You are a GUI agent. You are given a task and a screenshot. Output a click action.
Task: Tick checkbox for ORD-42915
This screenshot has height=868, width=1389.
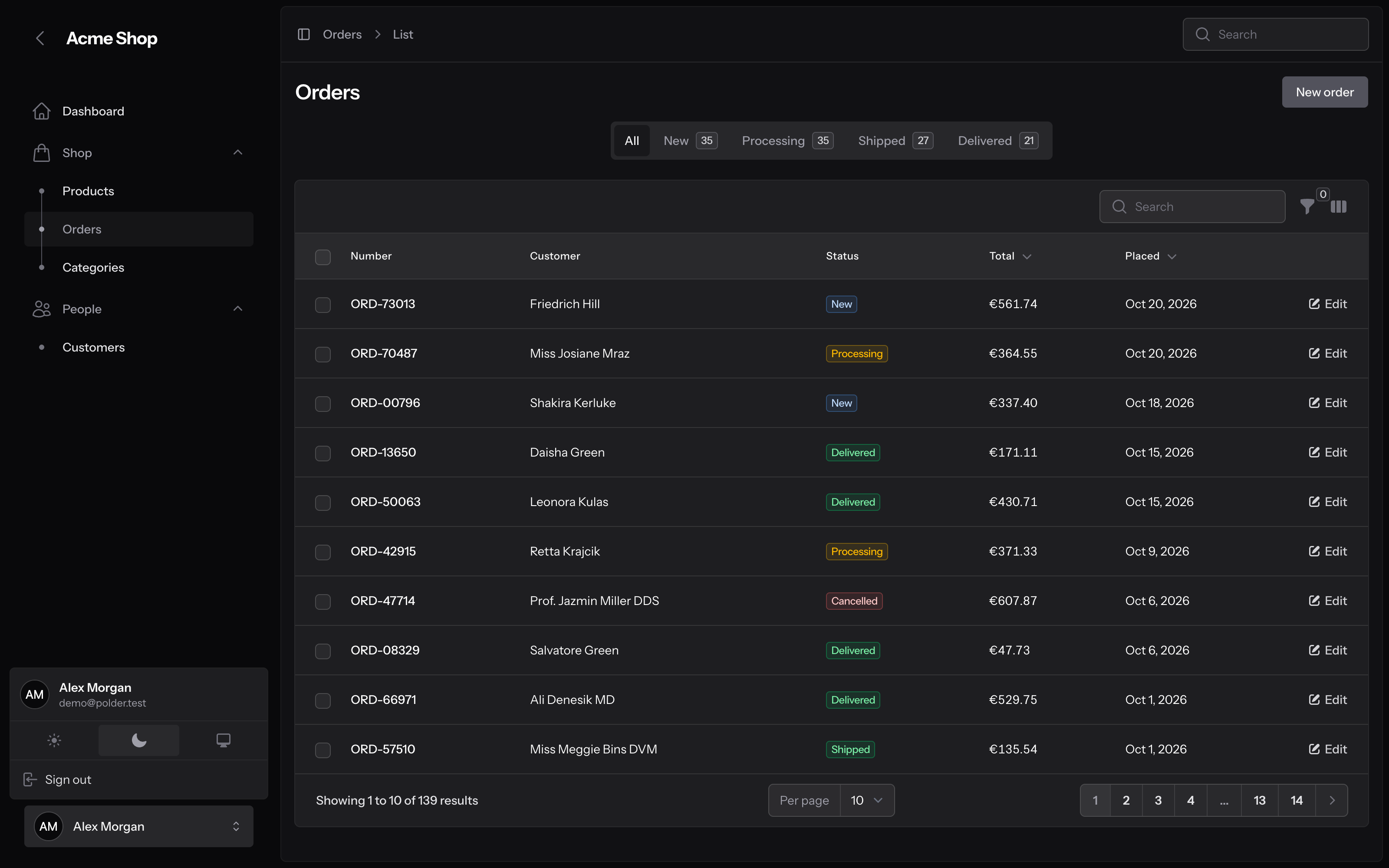click(323, 552)
